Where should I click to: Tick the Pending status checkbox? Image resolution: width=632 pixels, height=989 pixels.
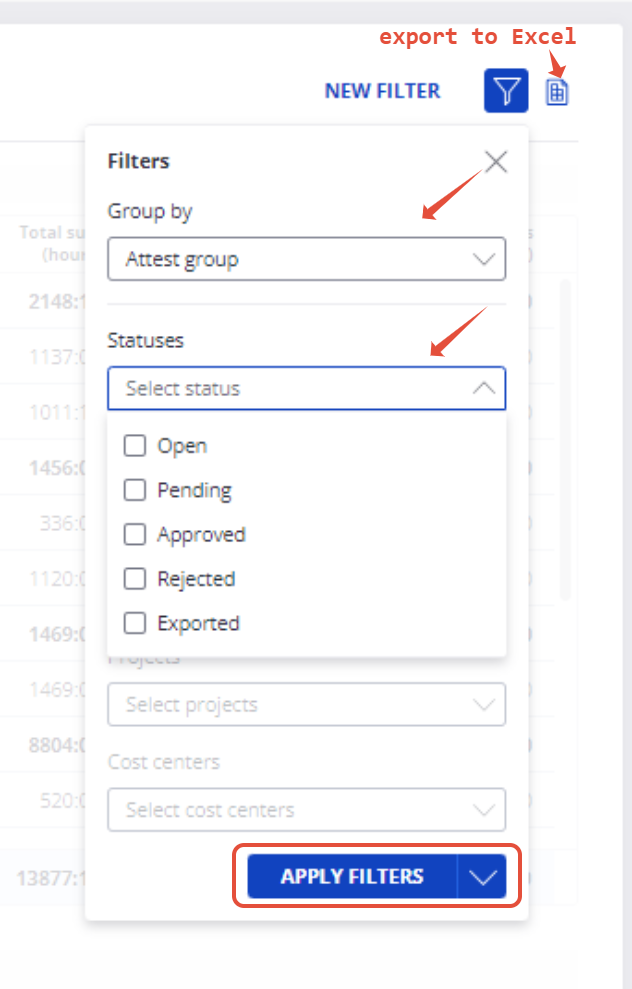135,490
